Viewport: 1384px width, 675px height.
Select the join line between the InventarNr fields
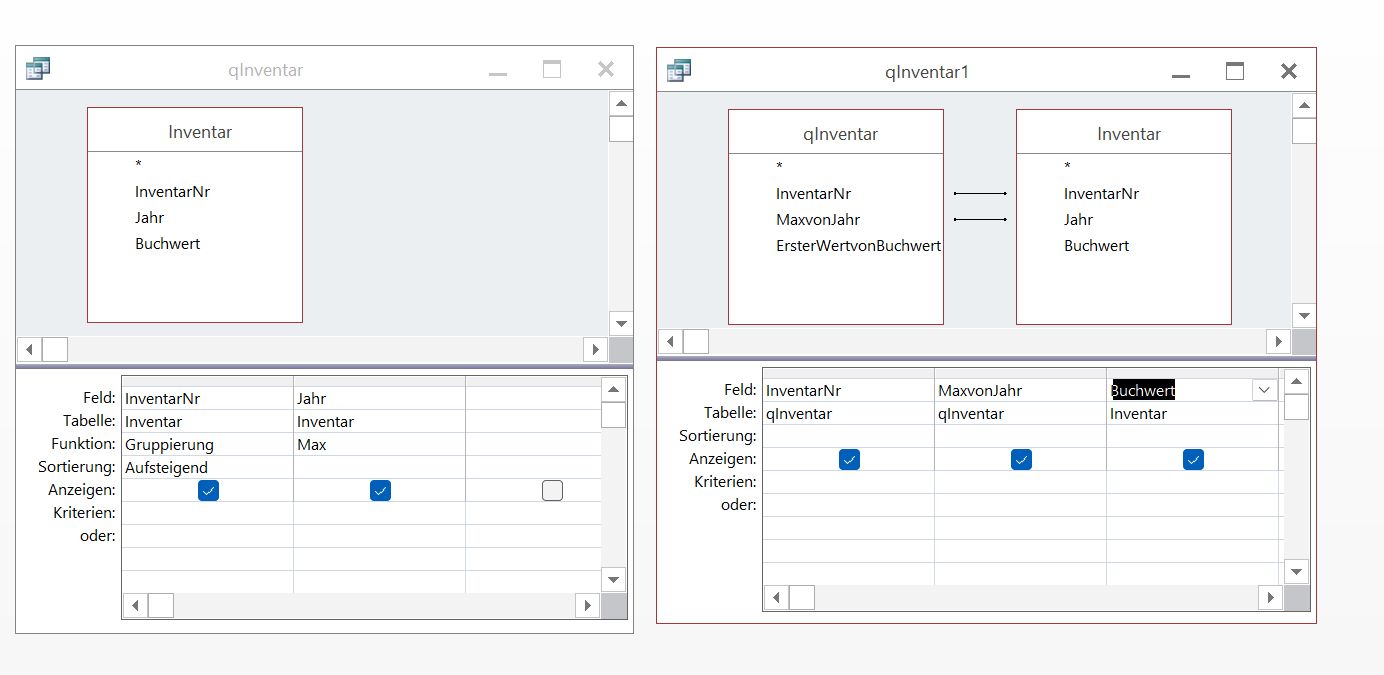tap(980, 193)
